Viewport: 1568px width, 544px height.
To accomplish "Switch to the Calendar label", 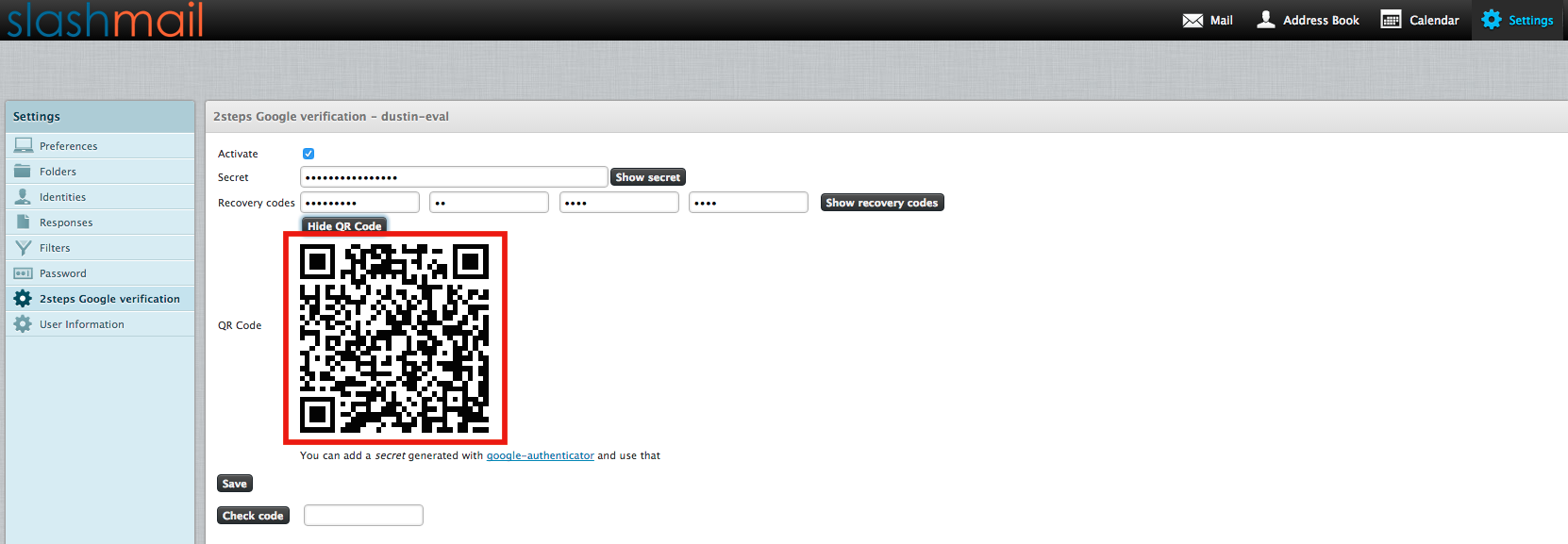I will (x=1434, y=20).
